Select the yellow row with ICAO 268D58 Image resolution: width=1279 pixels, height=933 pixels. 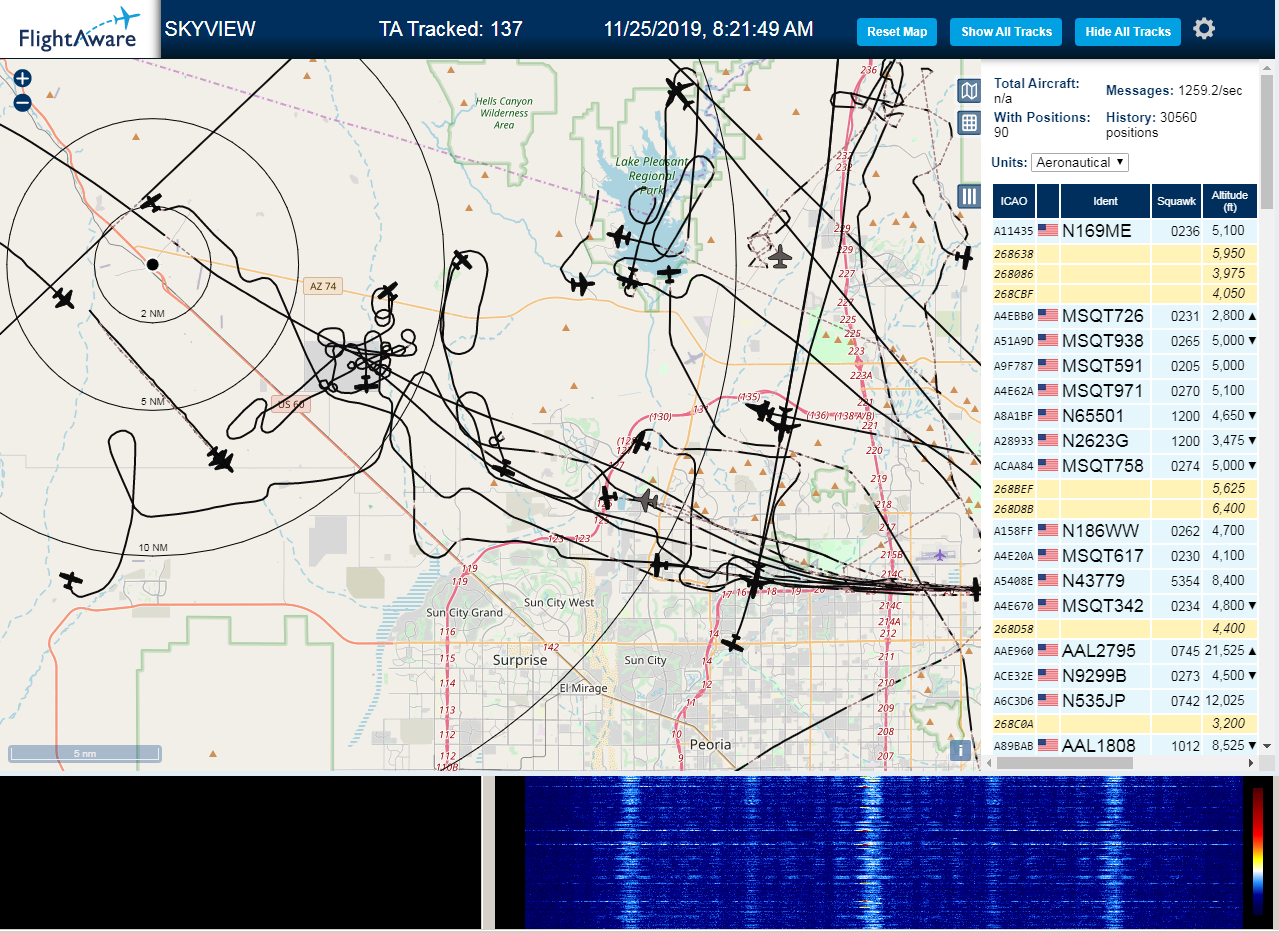1124,628
